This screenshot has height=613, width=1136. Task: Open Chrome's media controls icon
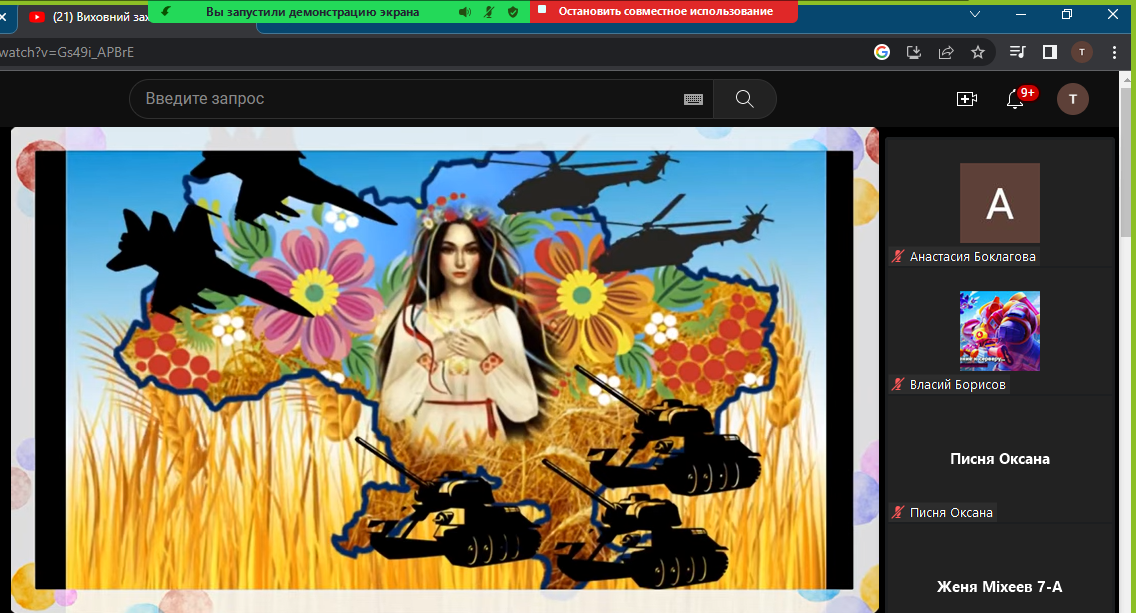tap(1017, 52)
